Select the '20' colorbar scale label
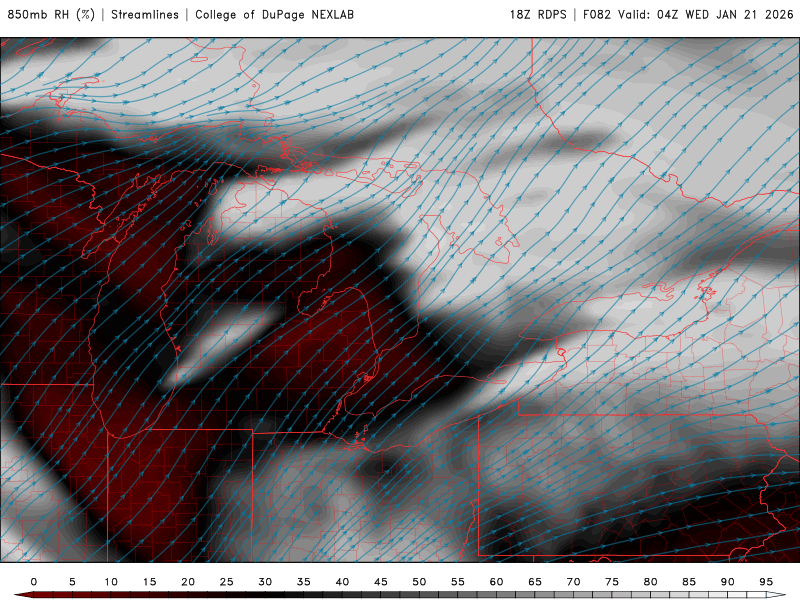The image size is (800, 600). point(188,582)
